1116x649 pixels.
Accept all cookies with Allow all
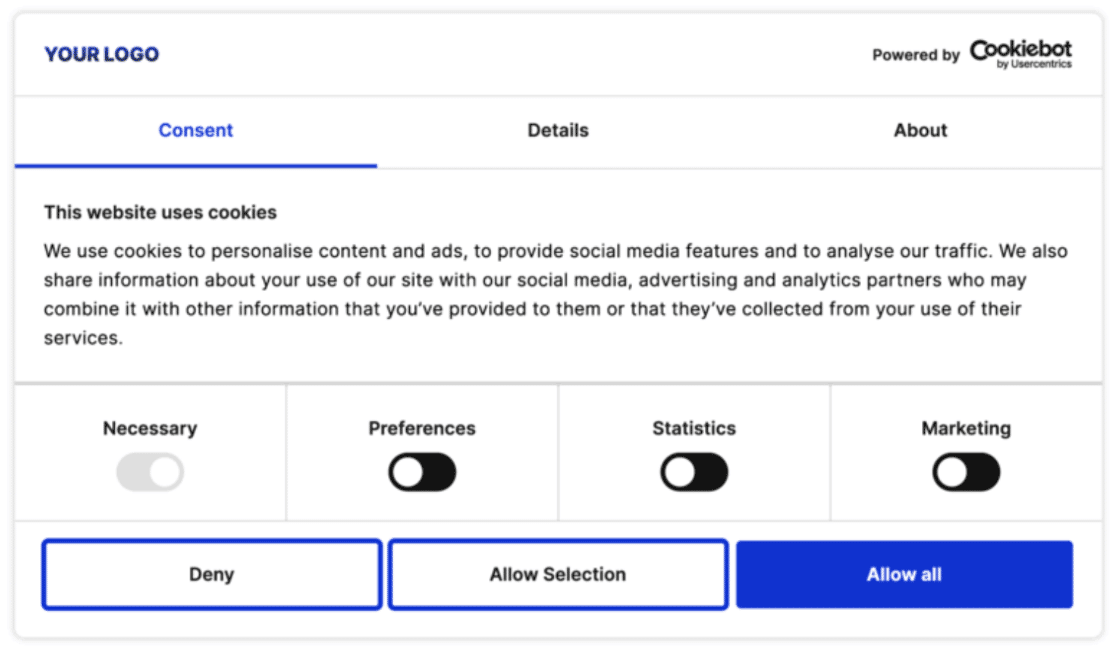point(904,574)
